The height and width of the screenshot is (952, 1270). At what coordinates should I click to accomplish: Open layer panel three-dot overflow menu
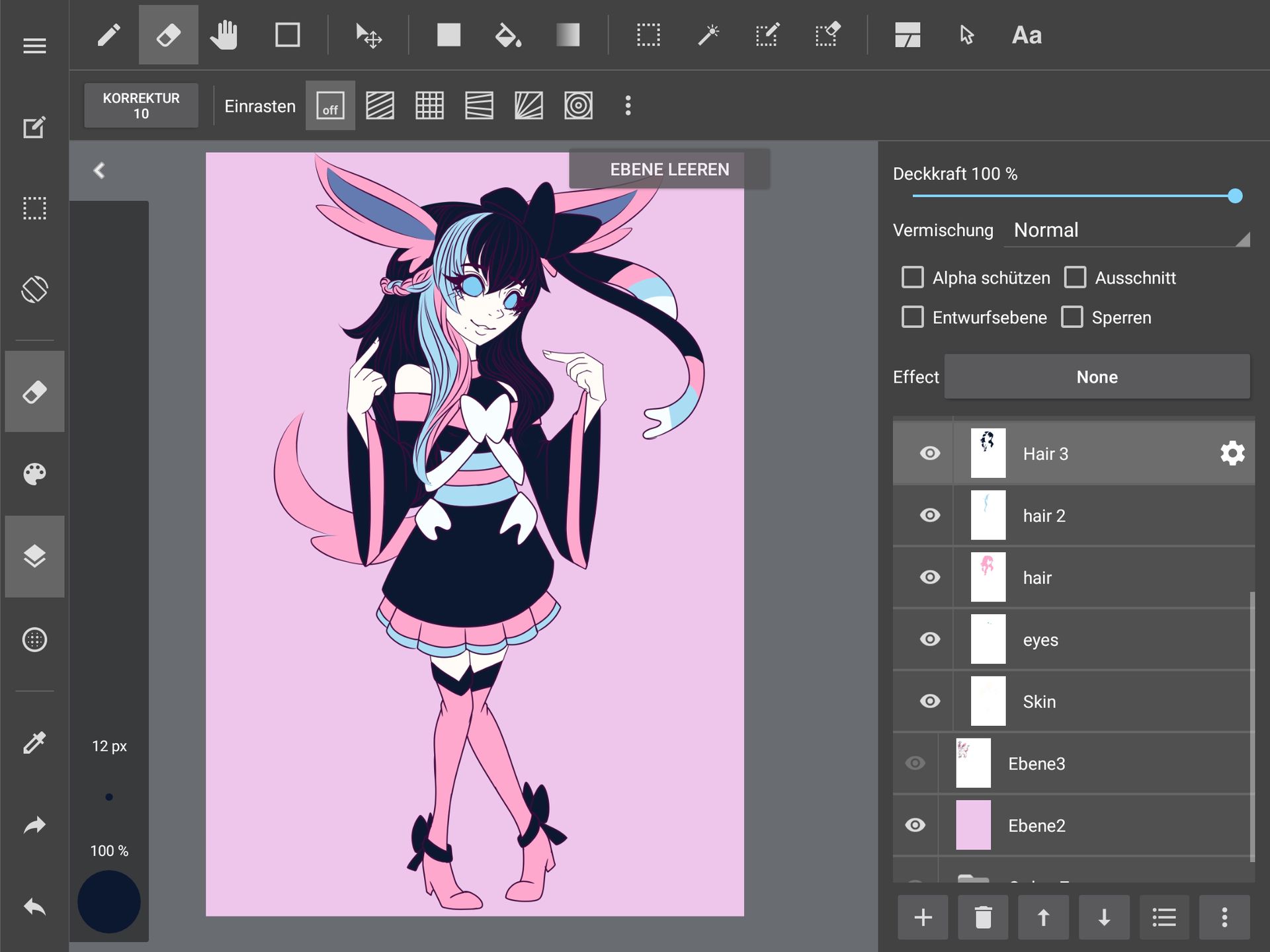coord(1224,917)
